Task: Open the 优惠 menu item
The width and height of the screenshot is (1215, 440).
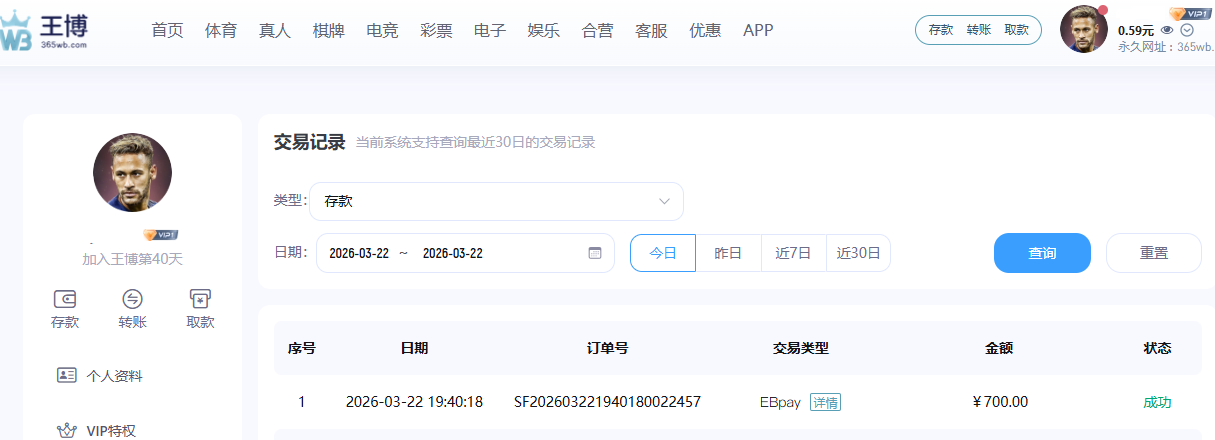Action: (705, 30)
